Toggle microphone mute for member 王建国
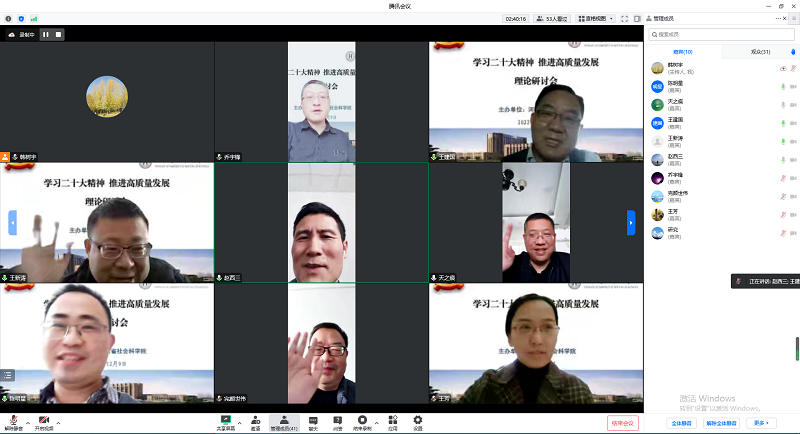Viewport: 800px width, 434px height. [782, 123]
